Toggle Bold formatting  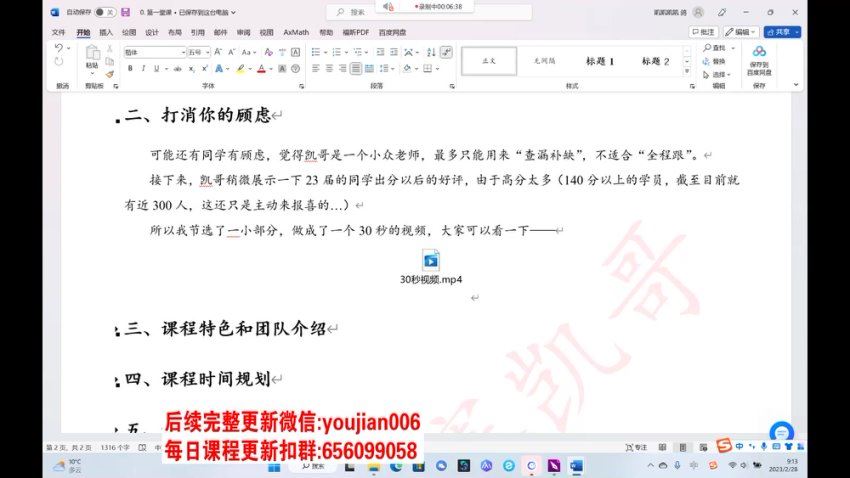[x=130, y=69]
